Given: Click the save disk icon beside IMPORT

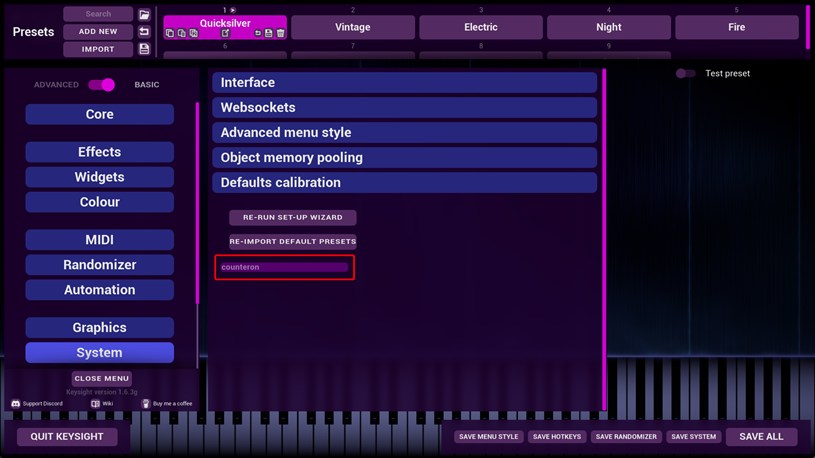Looking at the screenshot, I should (x=144, y=49).
